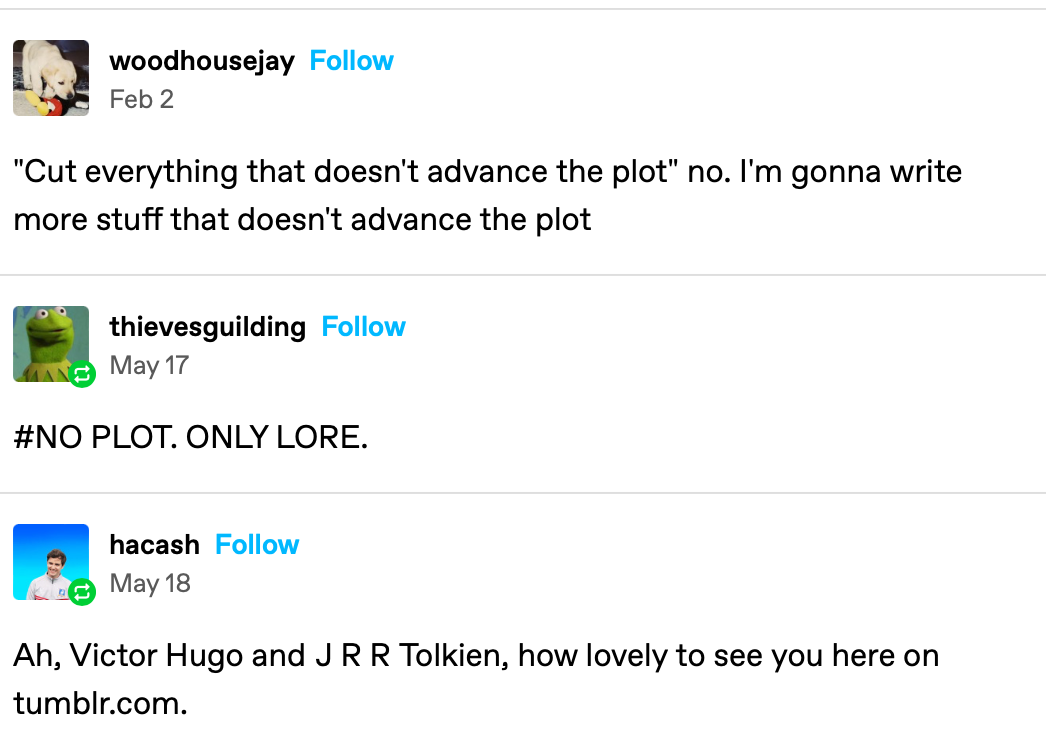
Task: Click the Victor Hugo and Tolkien reply line
Action: (x=475, y=657)
